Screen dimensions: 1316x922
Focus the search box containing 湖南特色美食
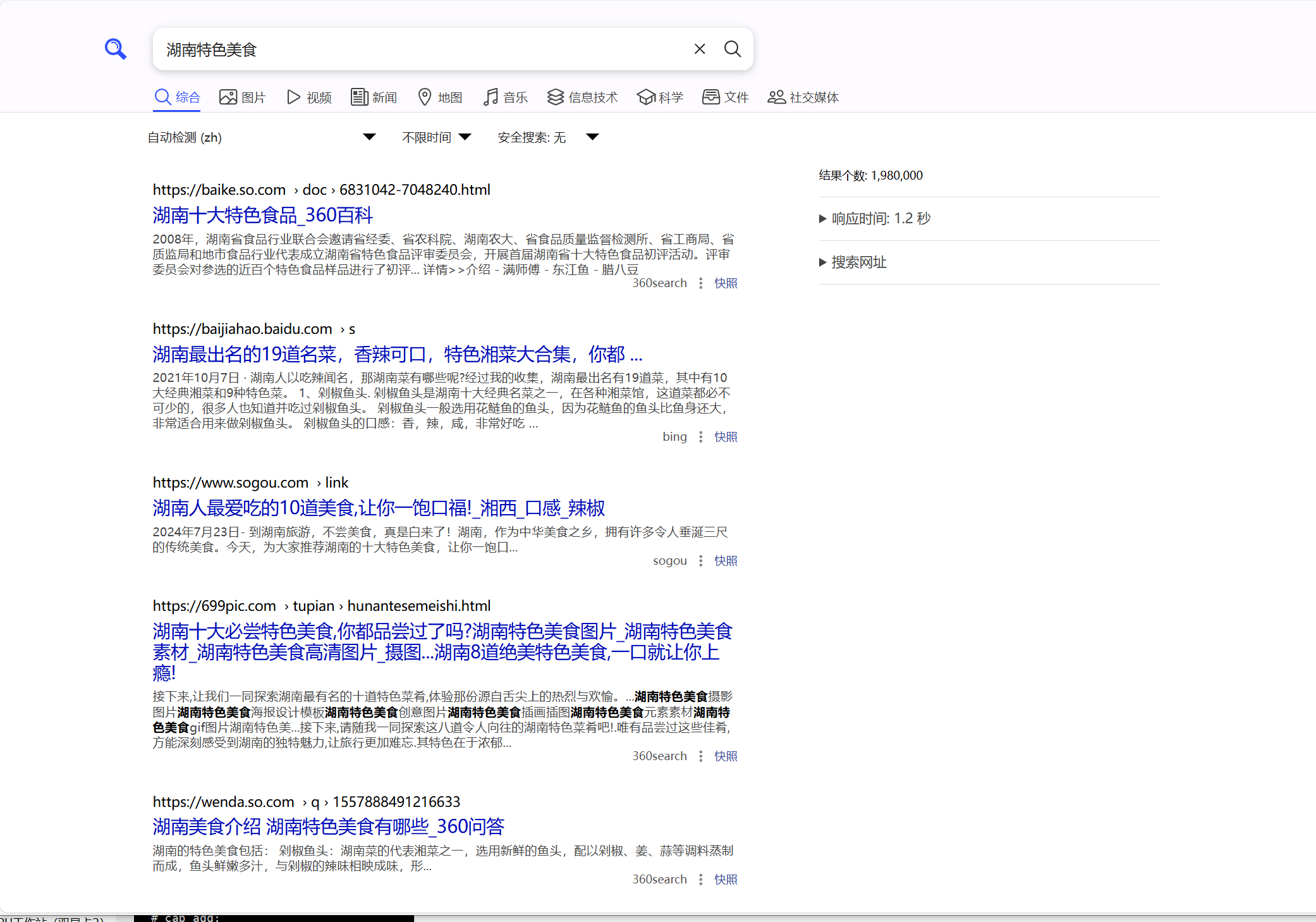click(x=423, y=49)
